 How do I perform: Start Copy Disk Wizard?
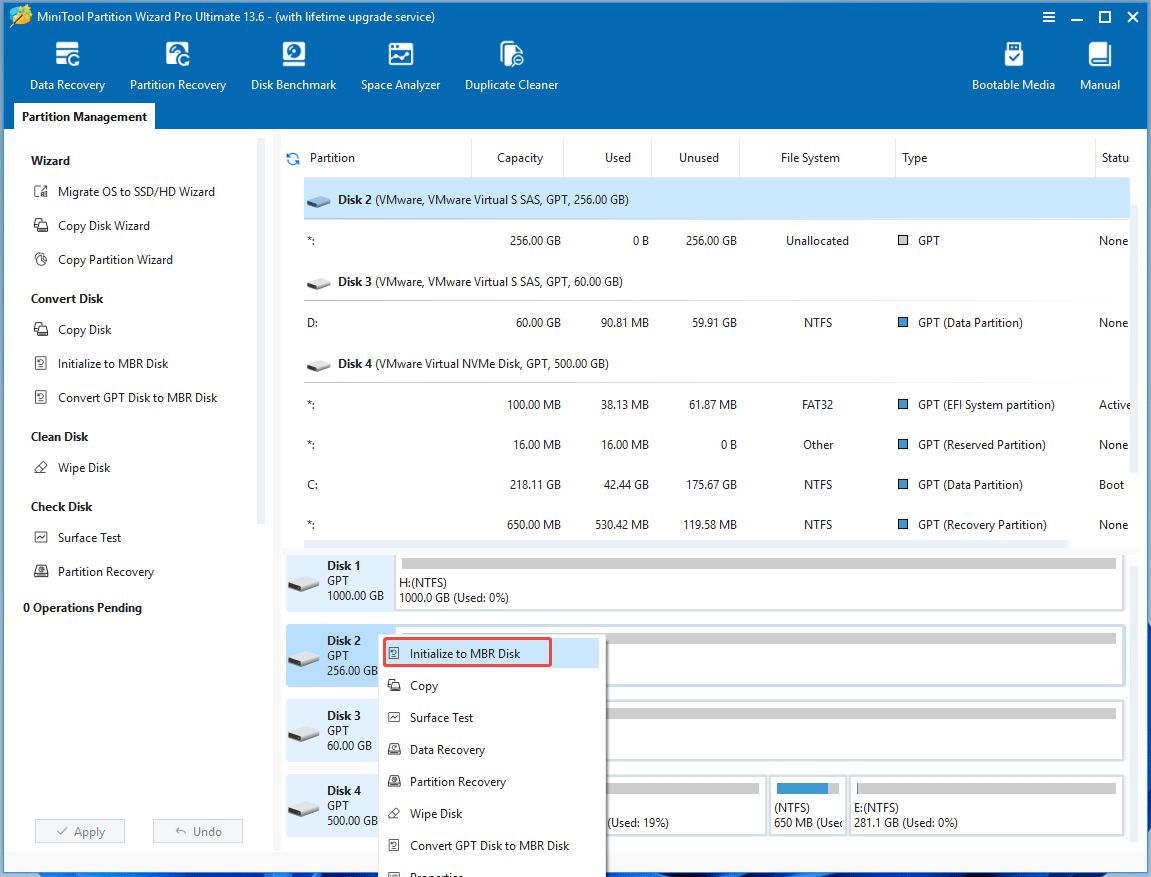[x=92, y=225]
